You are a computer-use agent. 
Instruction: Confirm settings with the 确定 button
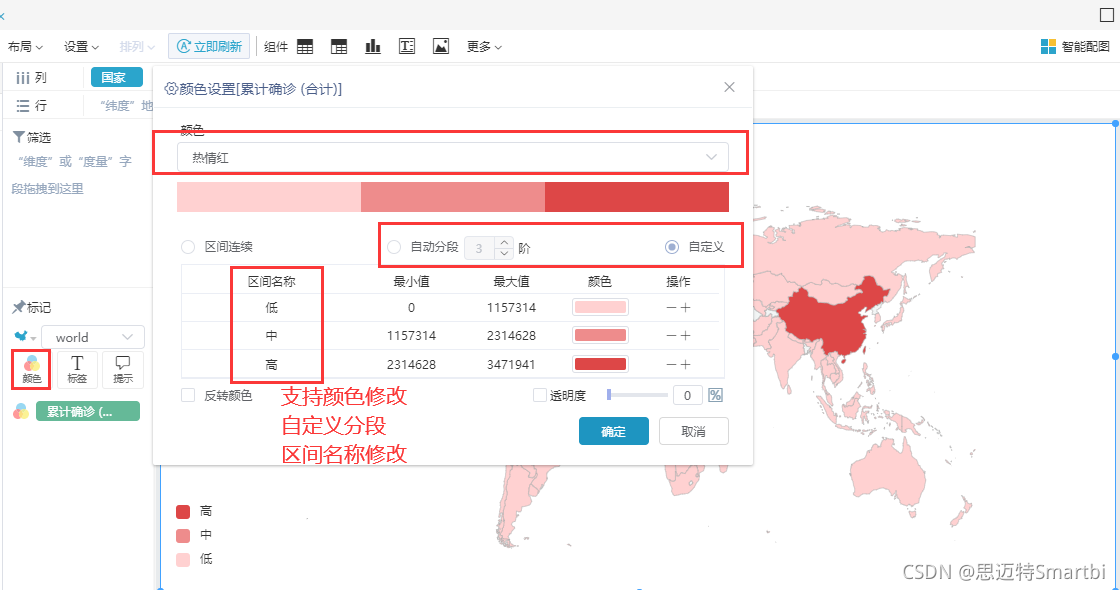[x=613, y=431]
